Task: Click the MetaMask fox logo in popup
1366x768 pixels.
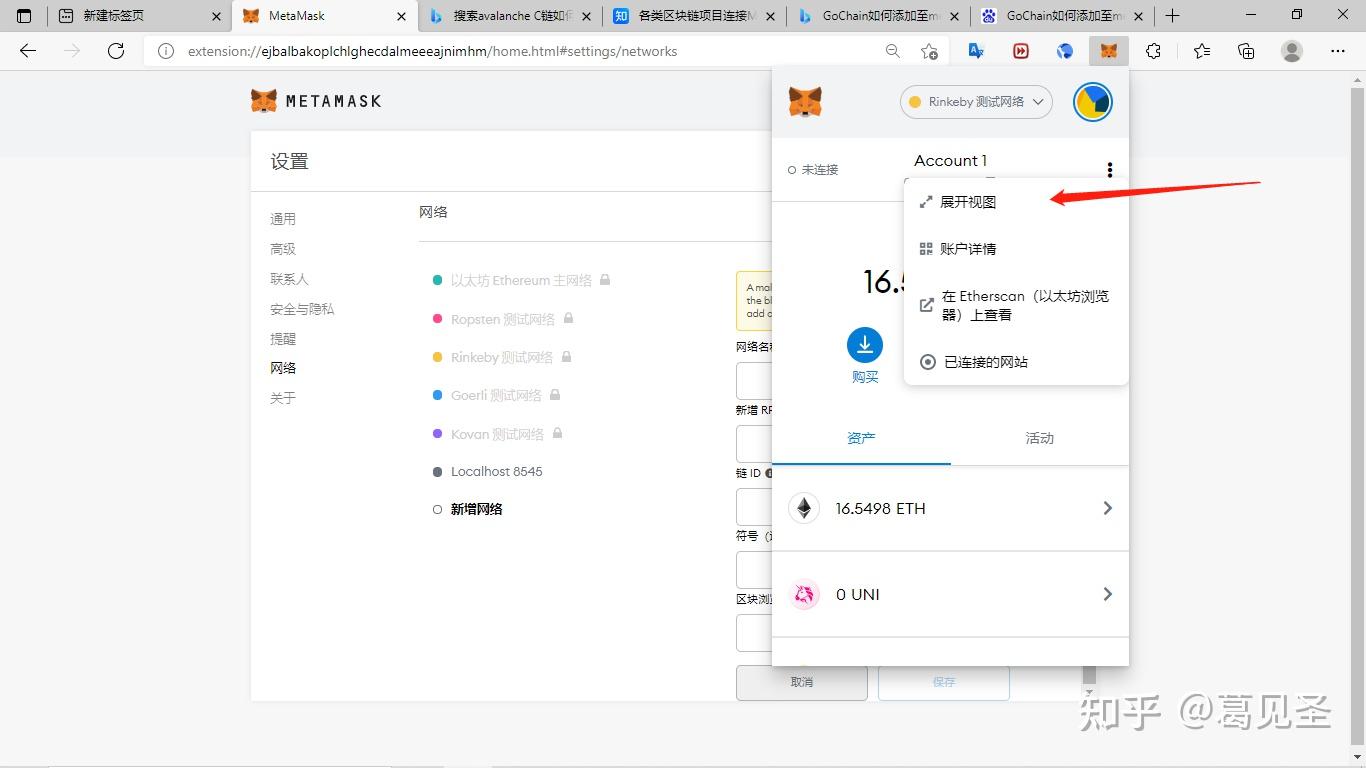Action: [x=805, y=101]
